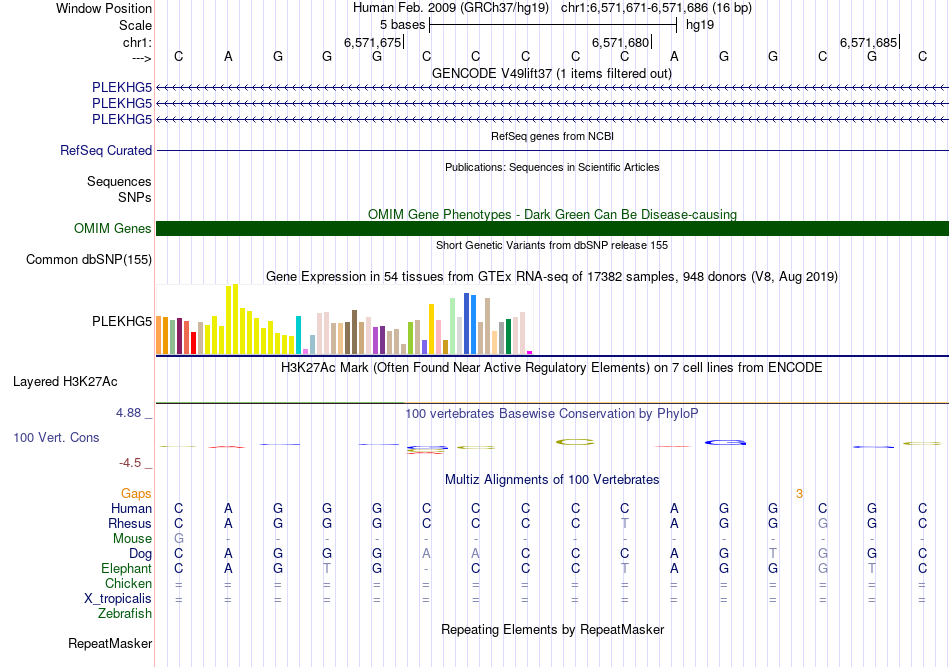Click the RefSeq Curated track label
The width and height of the screenshot is (950, 667).
pos(105,150)
